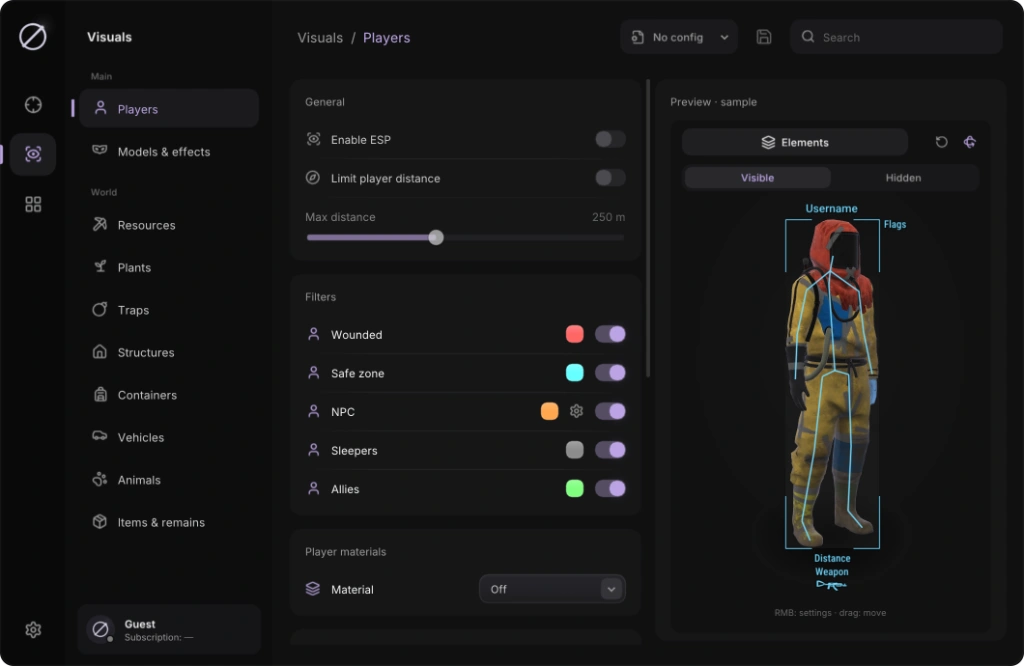Click the Wounded red color swatch
Image resolution: width=1024 pixels, height=666 pixels.
tap(575, 334)
